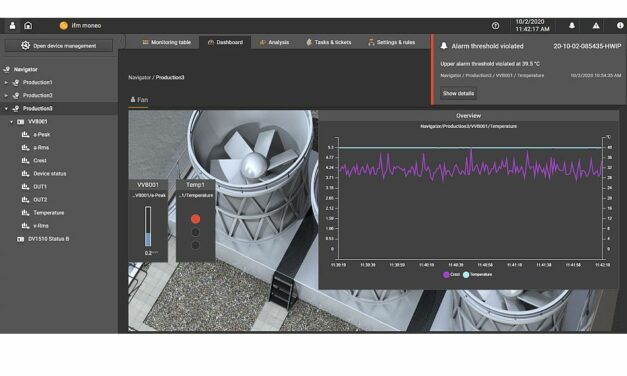Screen dimensions: 627x376
Task: Open warnings triangle icon in top bar
Action: (x=596, y=26)
